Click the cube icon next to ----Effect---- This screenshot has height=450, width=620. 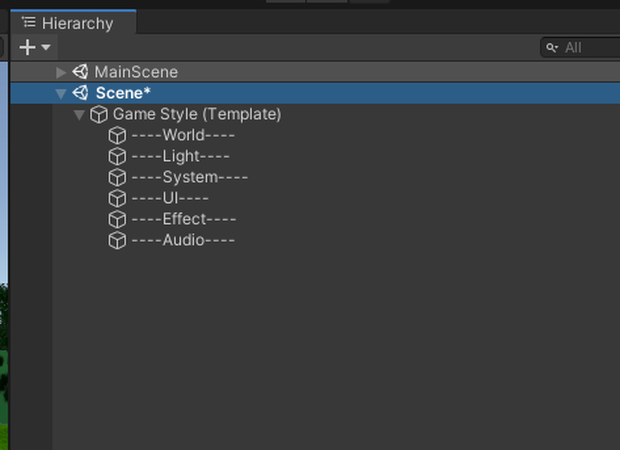point(117,219)
